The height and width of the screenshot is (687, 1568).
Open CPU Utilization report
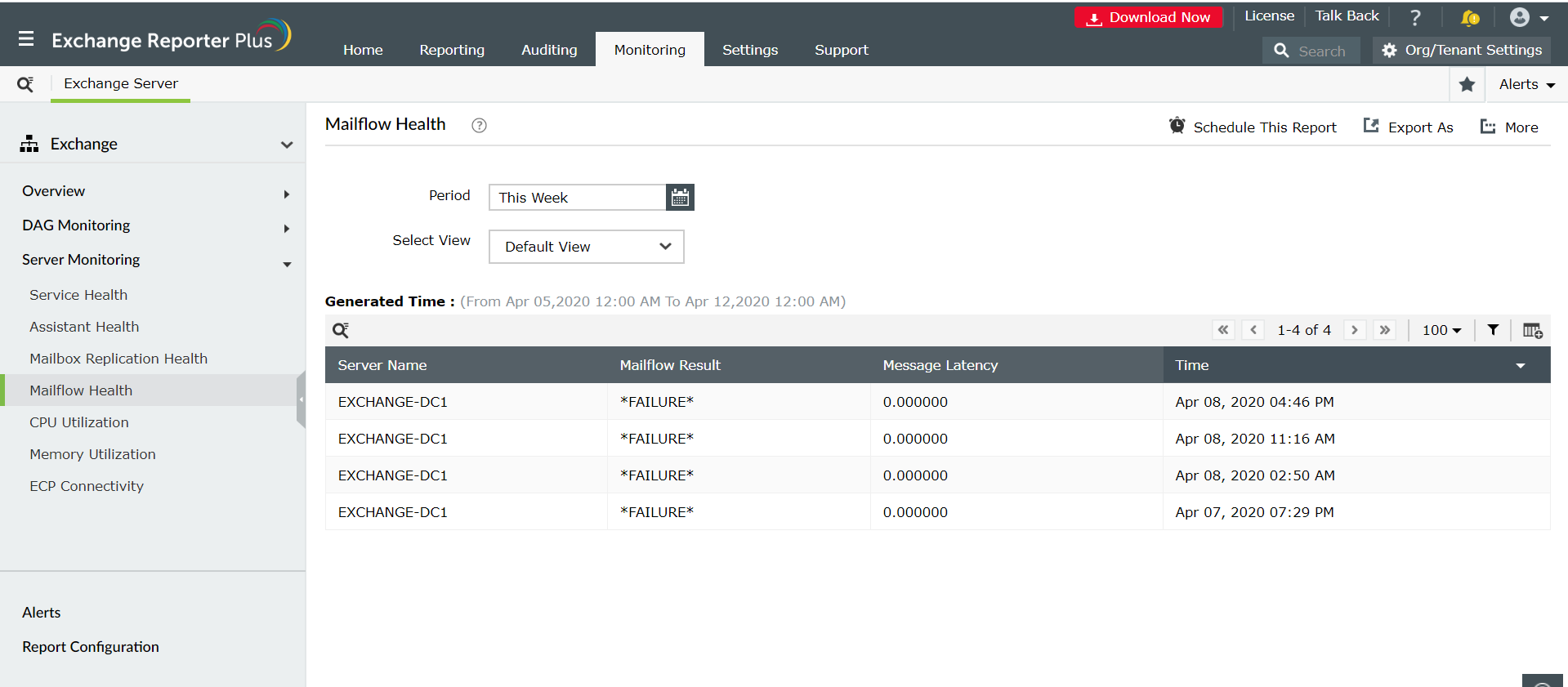(79, 422)
